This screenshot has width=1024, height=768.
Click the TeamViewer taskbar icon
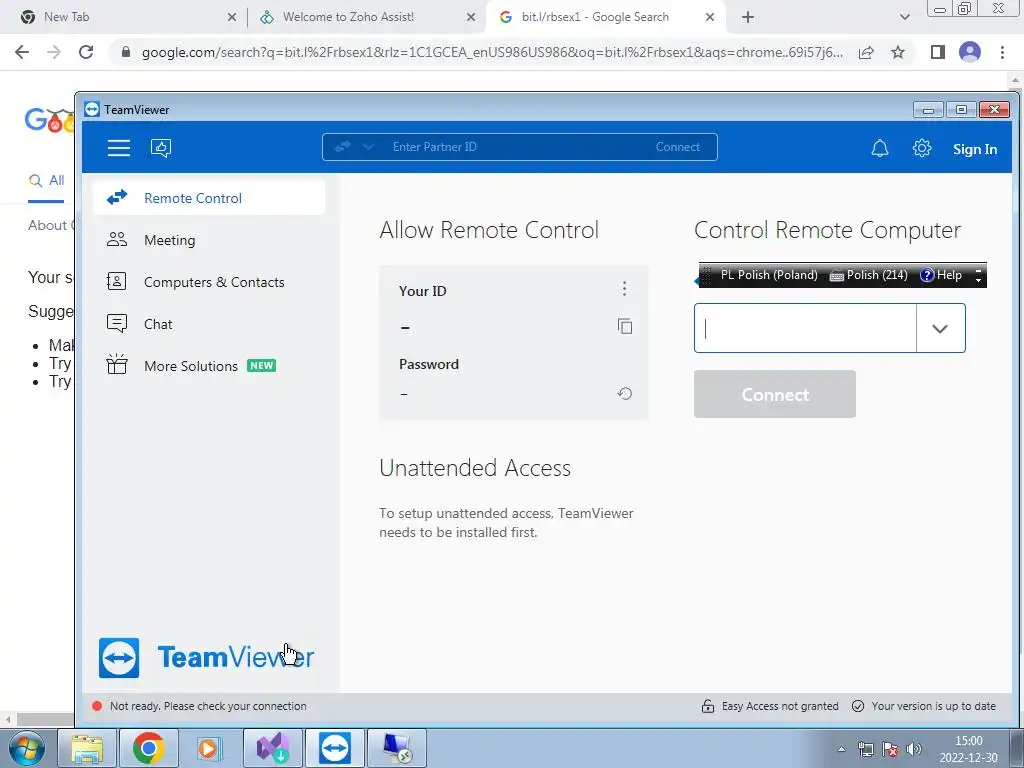(334, 748)
